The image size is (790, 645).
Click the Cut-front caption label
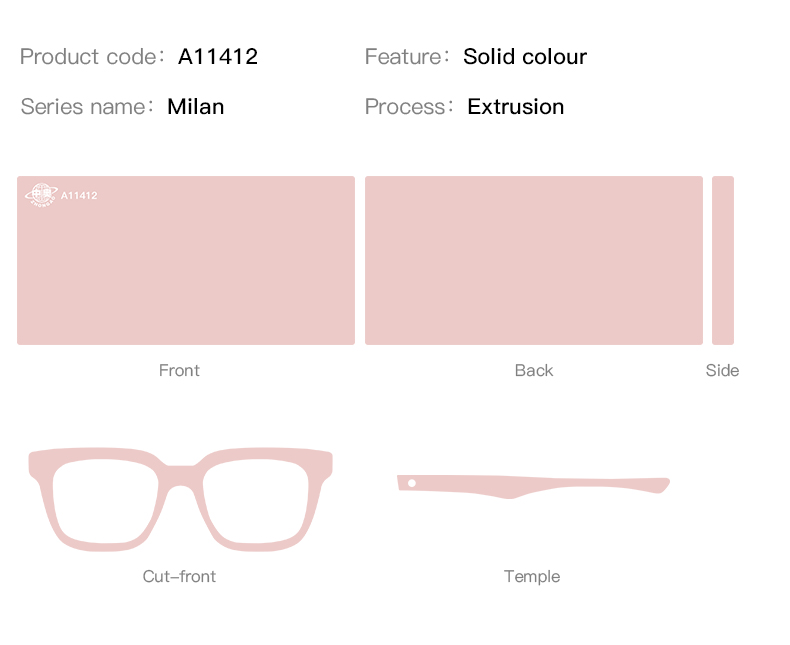pyautogui.click(x=179, y=576)
